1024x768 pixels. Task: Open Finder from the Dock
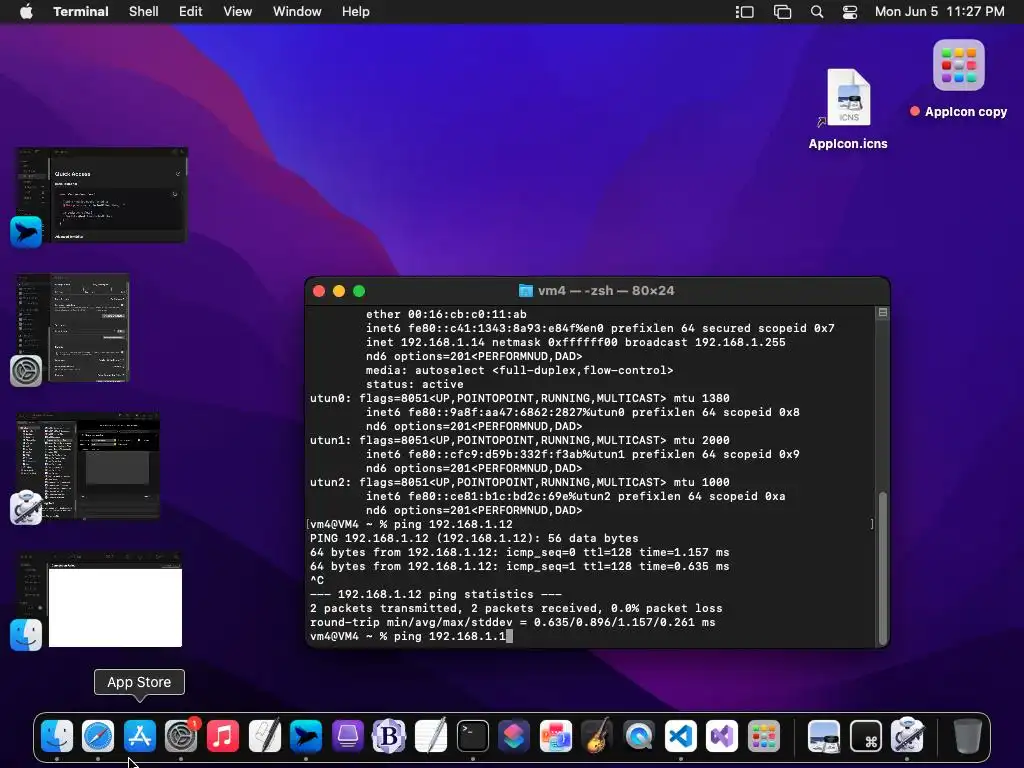[x=57, y=736]
